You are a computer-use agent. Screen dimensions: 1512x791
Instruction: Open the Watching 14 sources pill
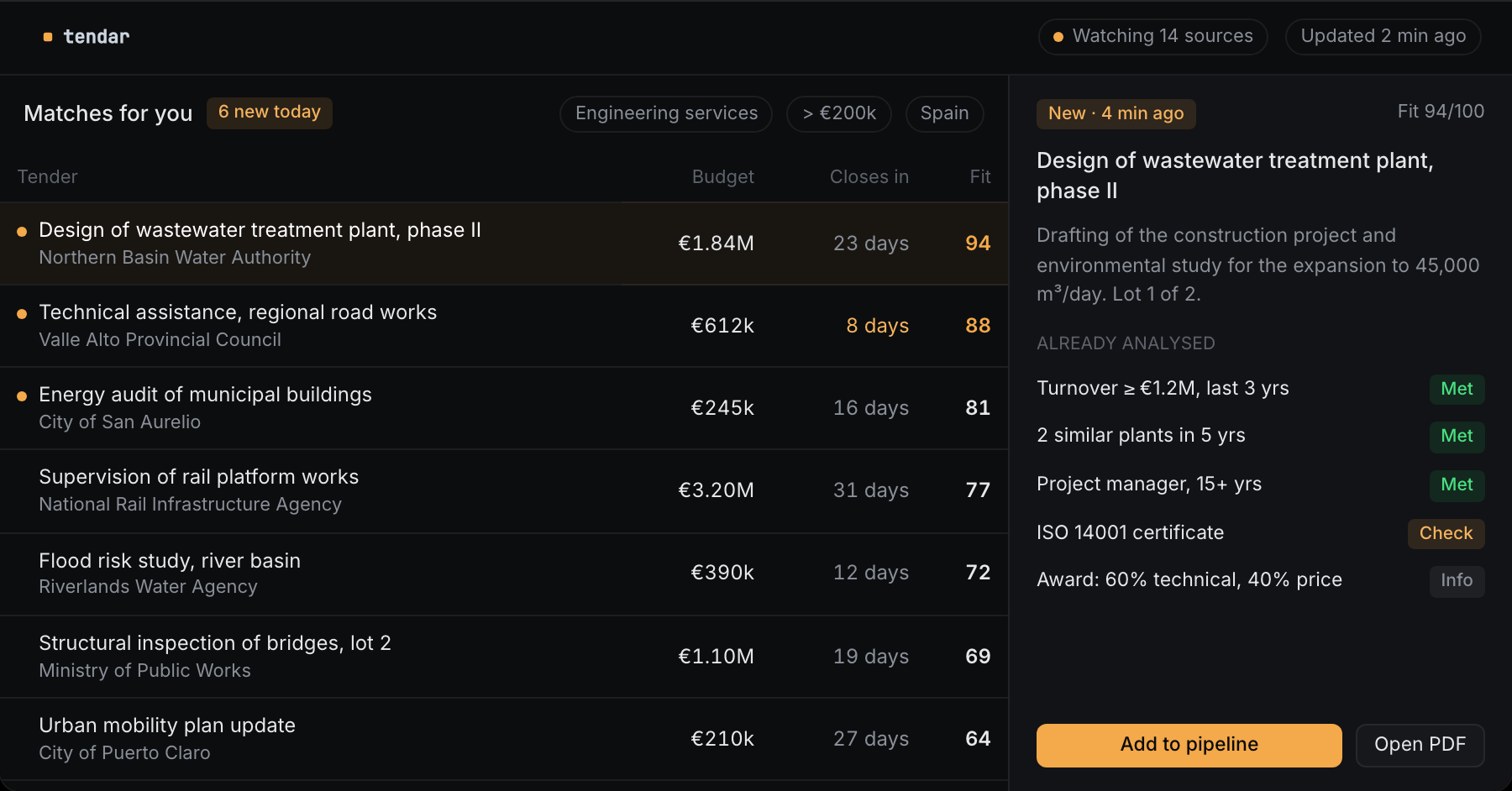(x=1153, y=37)
